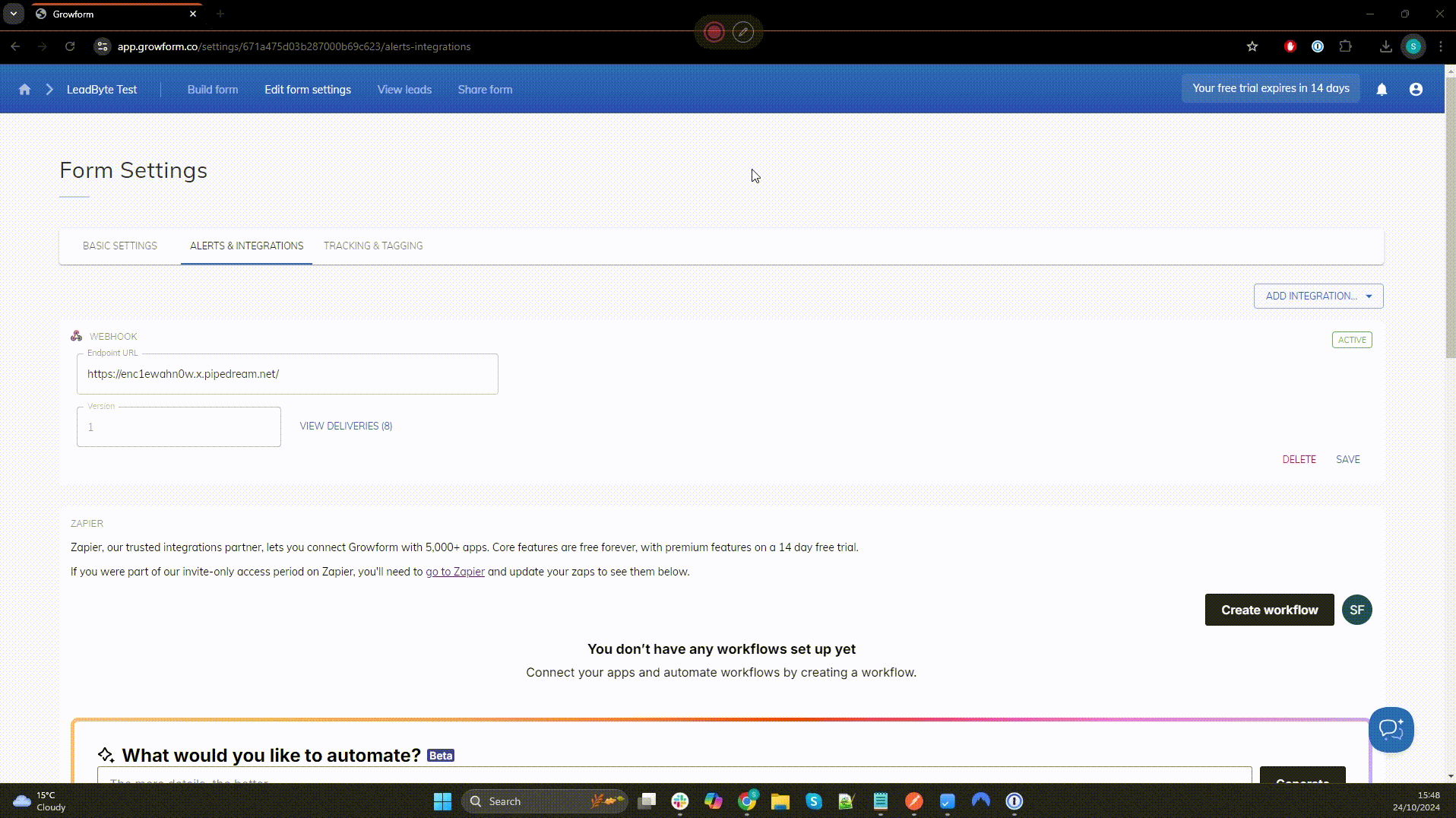The height and width of the screenshot is (818, 1456).
Task: Click free trial expires notice
Action: click(1271, 88)
